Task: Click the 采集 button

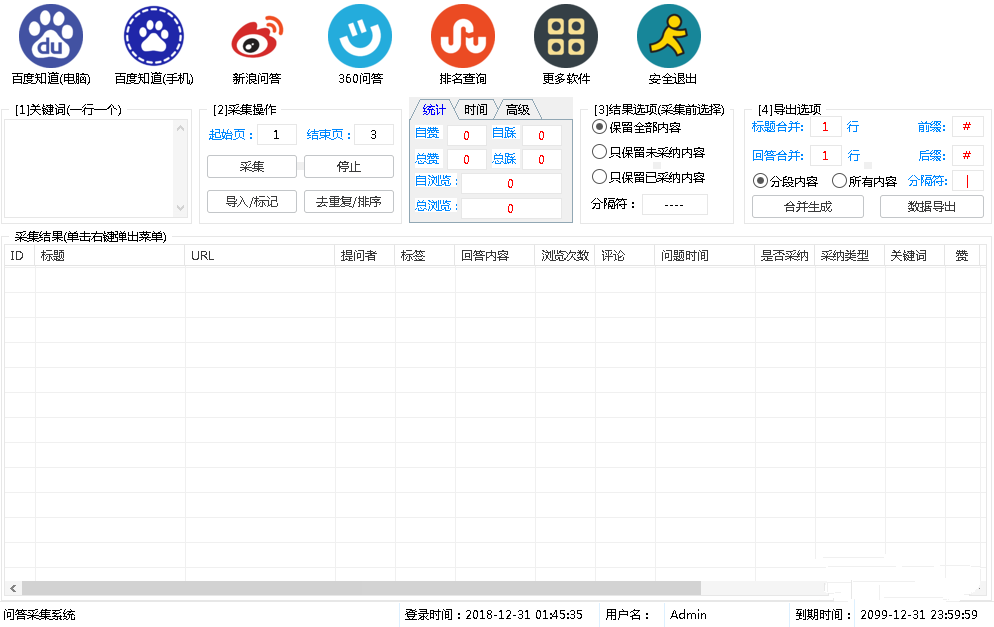Action: (x=252, y=167)
